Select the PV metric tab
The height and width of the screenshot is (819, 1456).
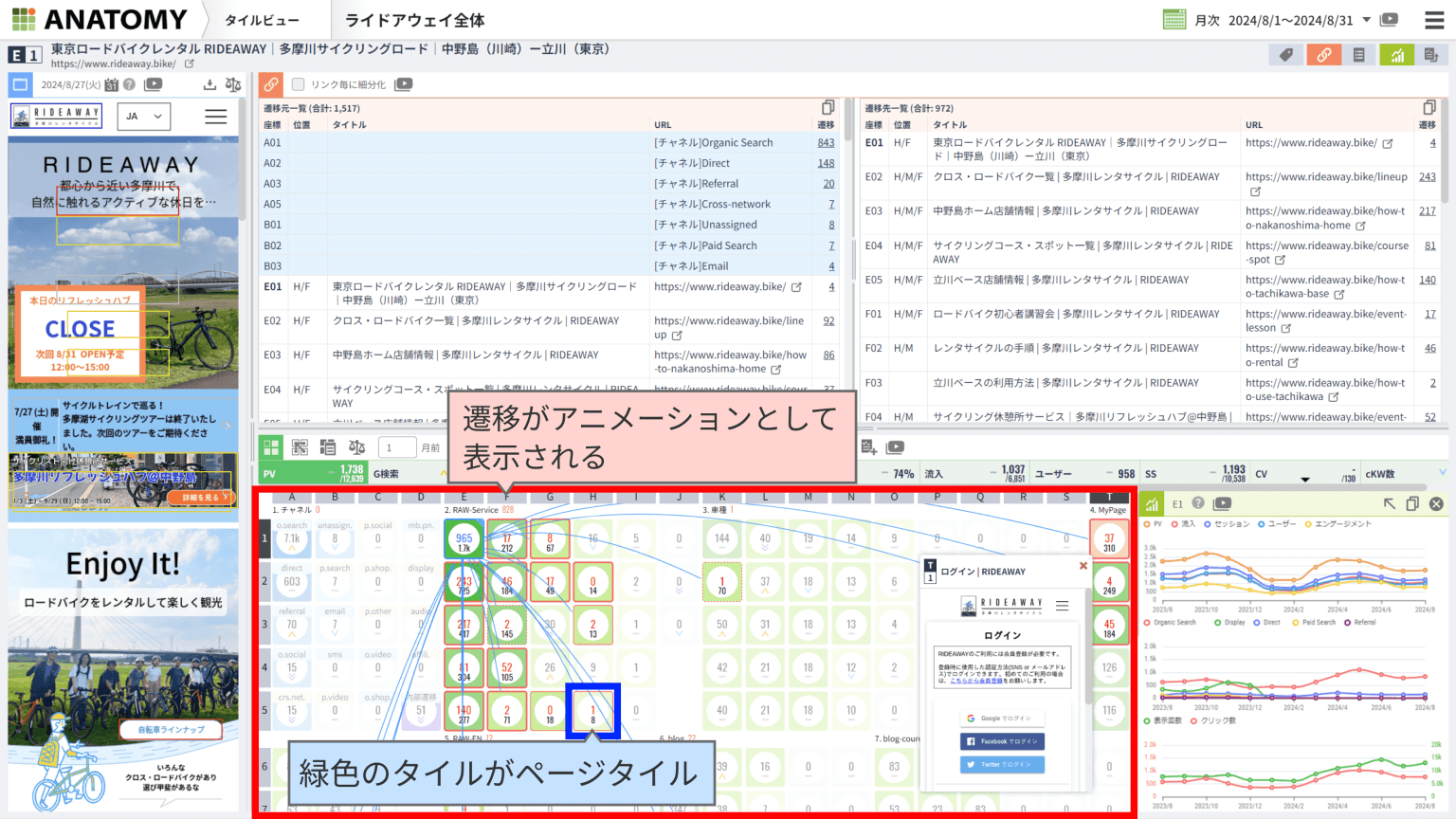coord(314,474)
